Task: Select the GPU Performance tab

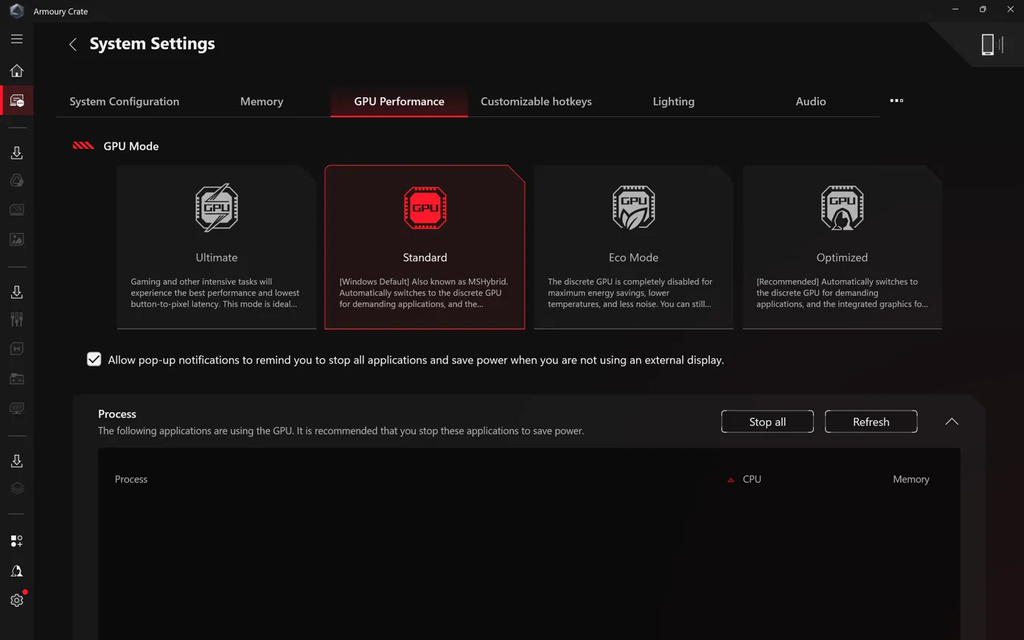Action: coord(399,101)
